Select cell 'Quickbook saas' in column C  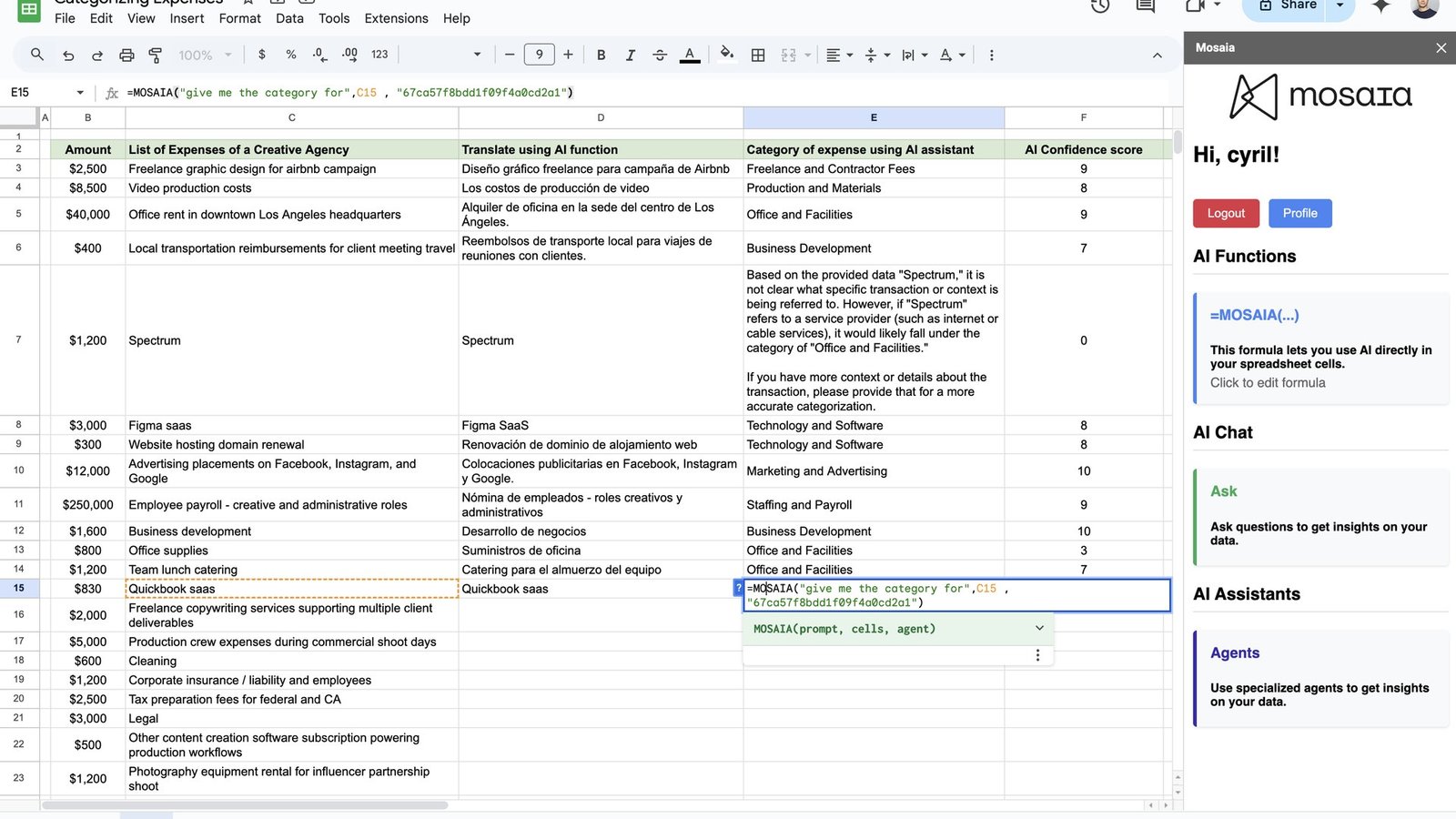tap(291, 589)
